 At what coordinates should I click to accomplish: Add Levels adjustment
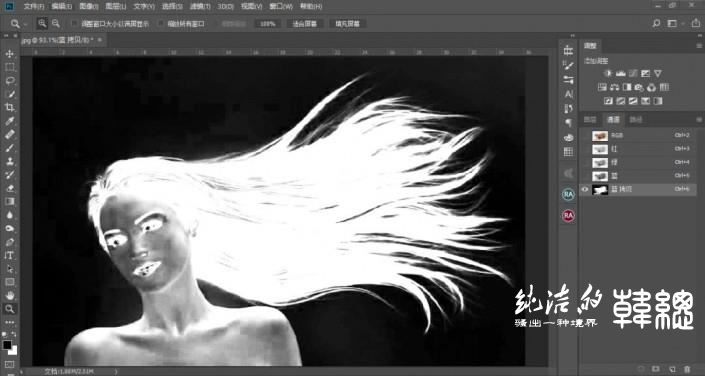[x=621, y=73]
